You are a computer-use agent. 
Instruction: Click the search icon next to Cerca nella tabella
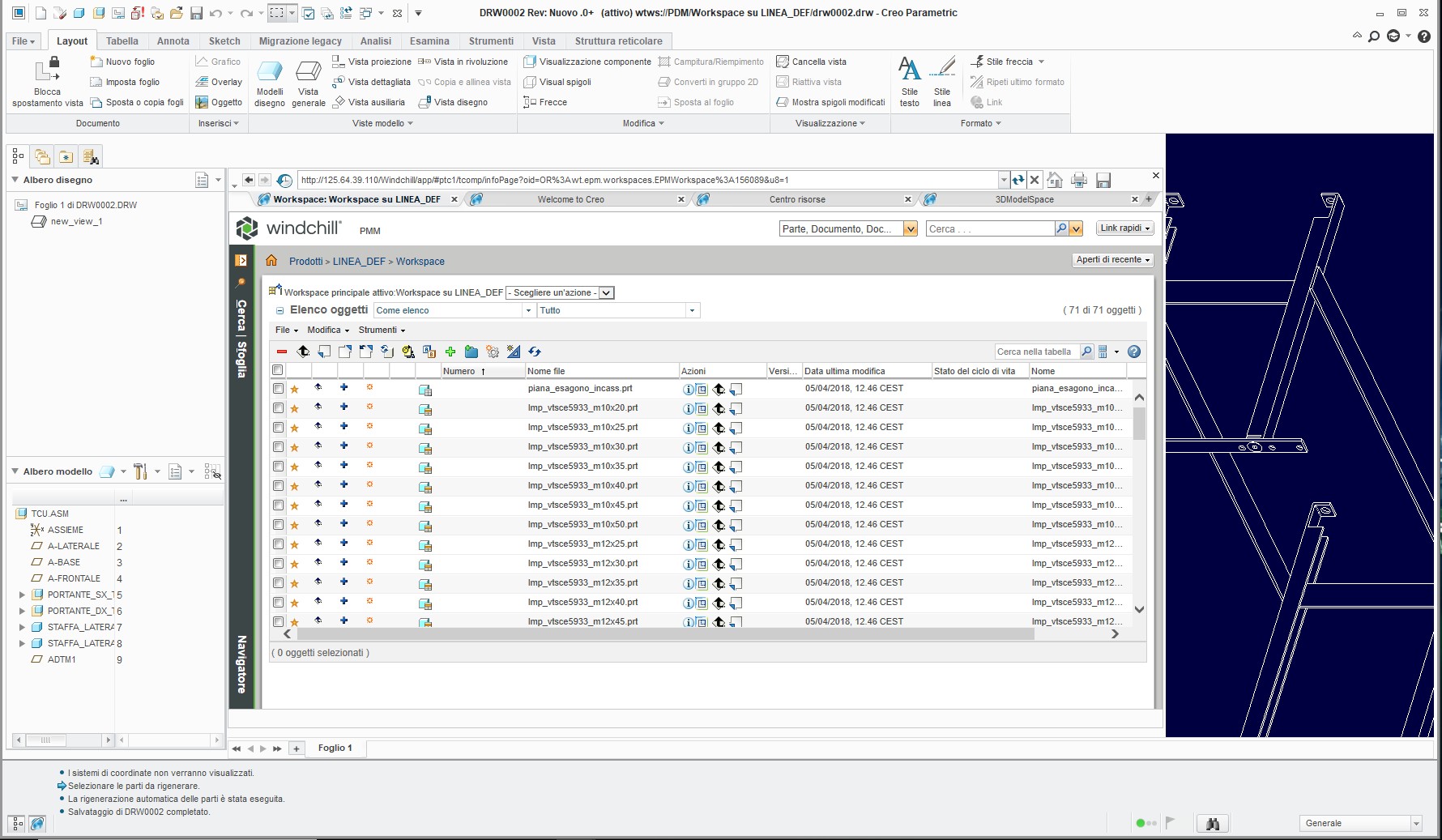(1086, 352)
